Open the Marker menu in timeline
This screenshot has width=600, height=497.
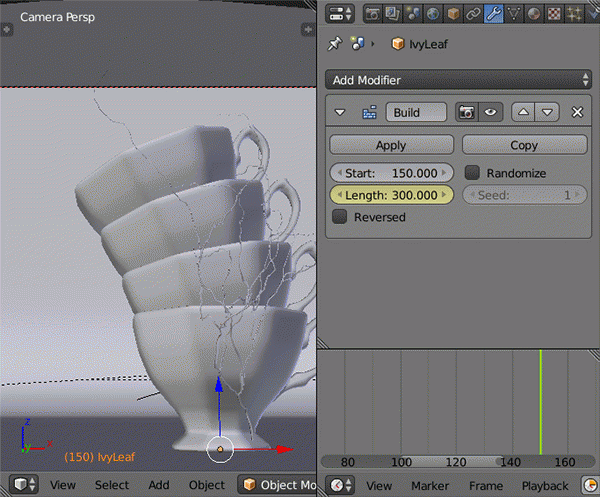click(x=430, y=485)
